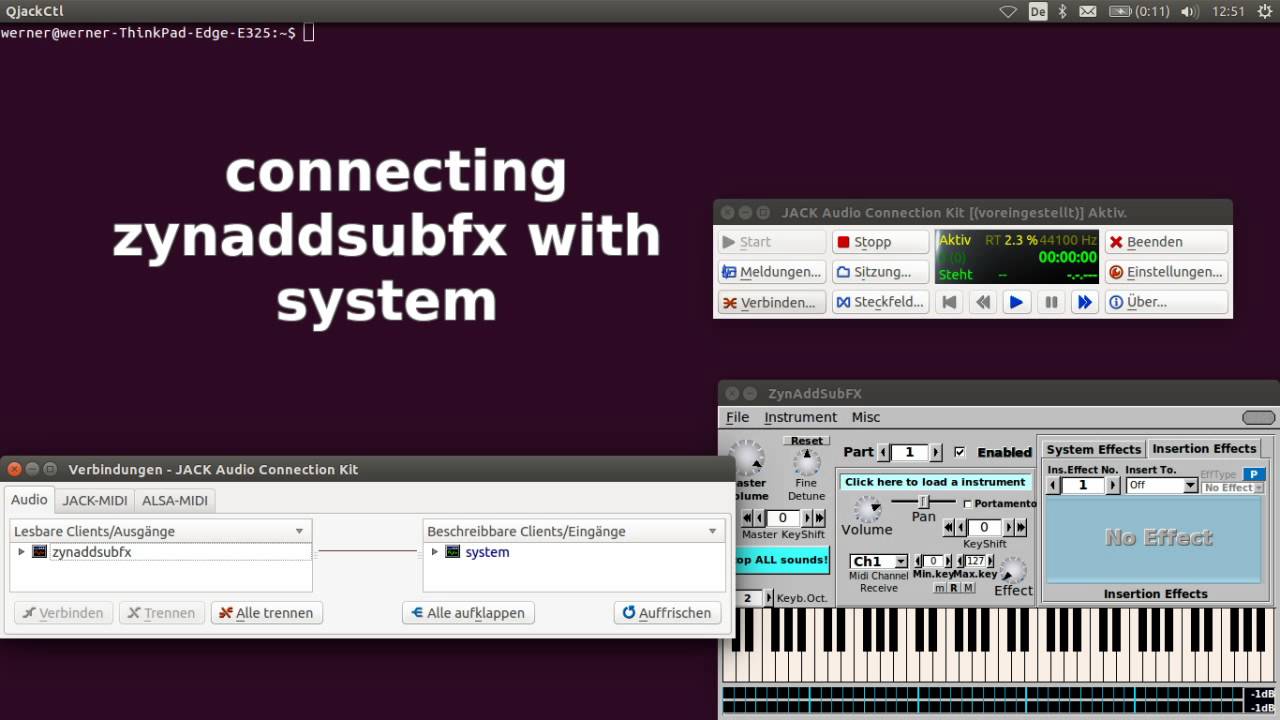Click m button under Min.key
The width and height of the screenshot is (1280, 720).
pyautogui.click(x=939, y=588)
